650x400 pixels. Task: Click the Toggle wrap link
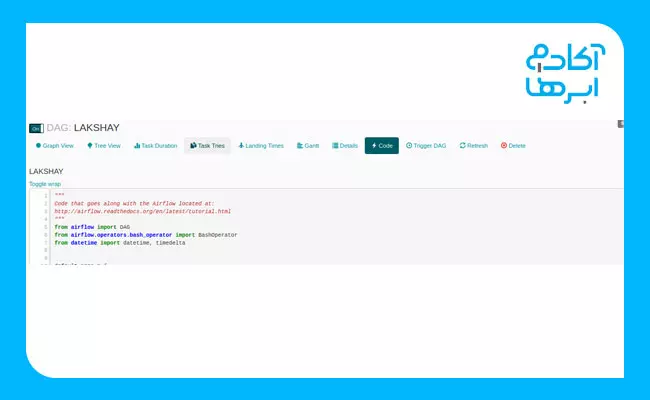(x=45, y=184)
